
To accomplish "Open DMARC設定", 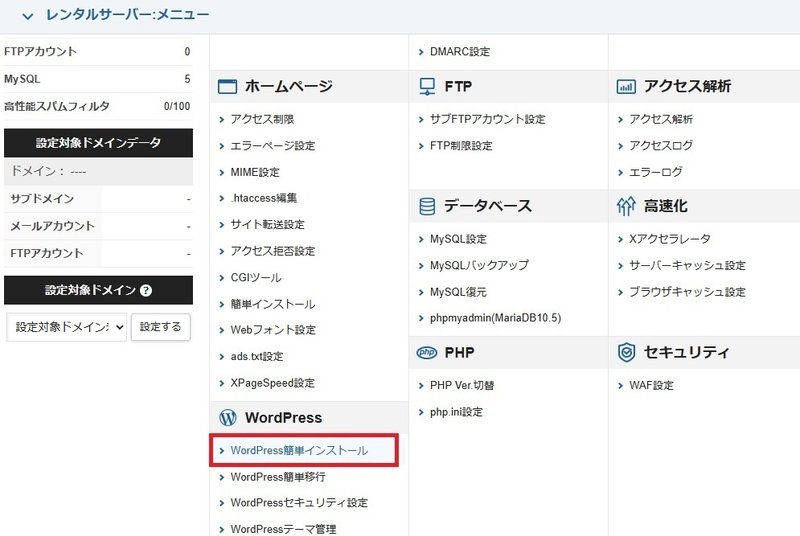I will [460, 52].
